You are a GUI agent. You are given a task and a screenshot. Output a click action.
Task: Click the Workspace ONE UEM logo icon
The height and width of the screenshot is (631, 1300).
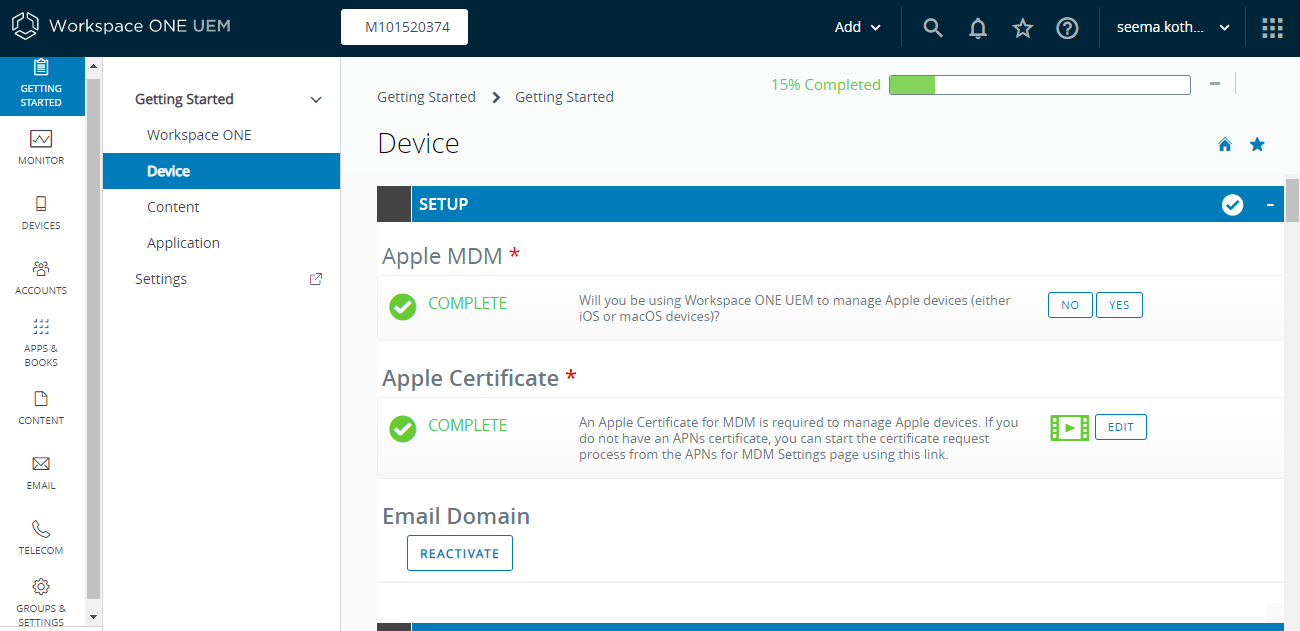[x=25, y=26]
